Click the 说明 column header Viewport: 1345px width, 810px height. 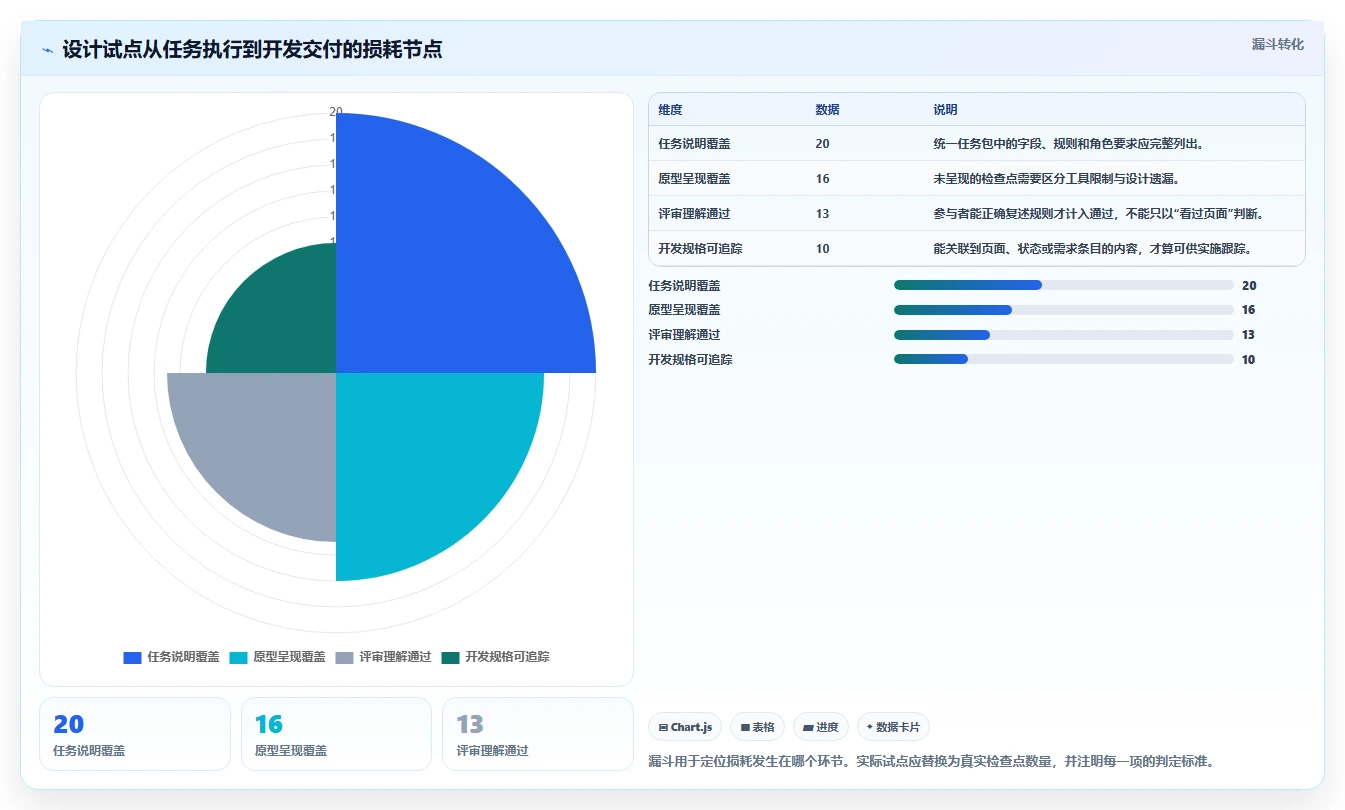945,110
